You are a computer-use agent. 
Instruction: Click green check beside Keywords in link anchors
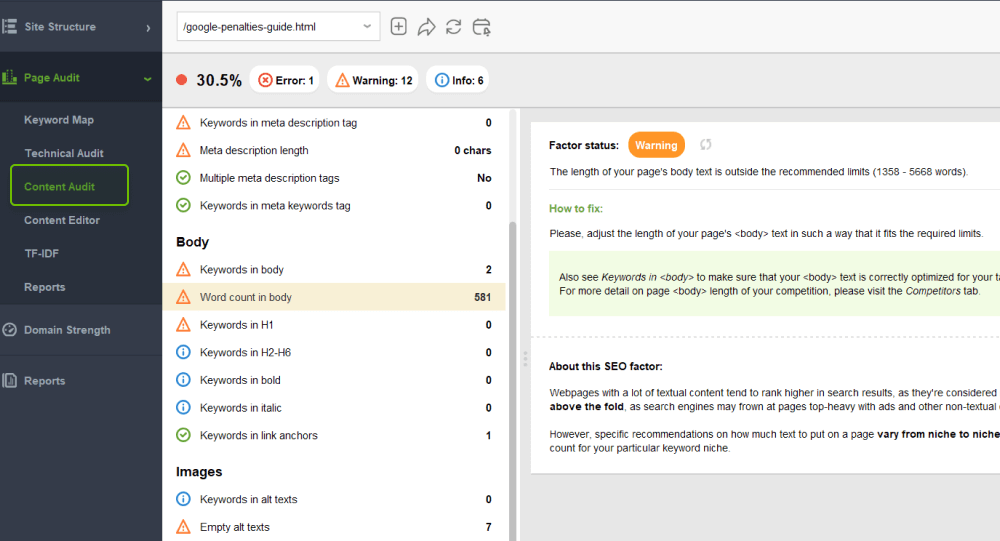(183, 435)
